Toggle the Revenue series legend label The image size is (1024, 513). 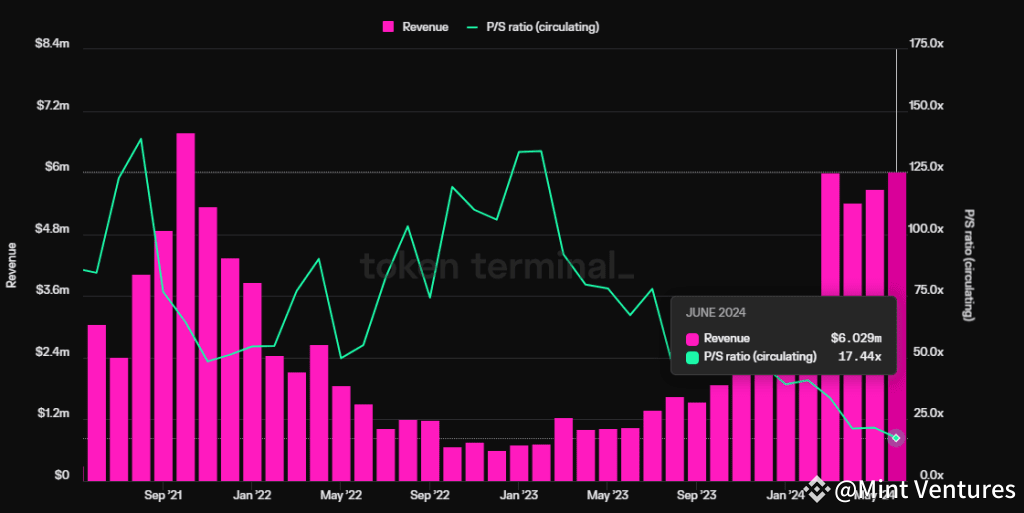pyautogui.click(x=425, y=27)
